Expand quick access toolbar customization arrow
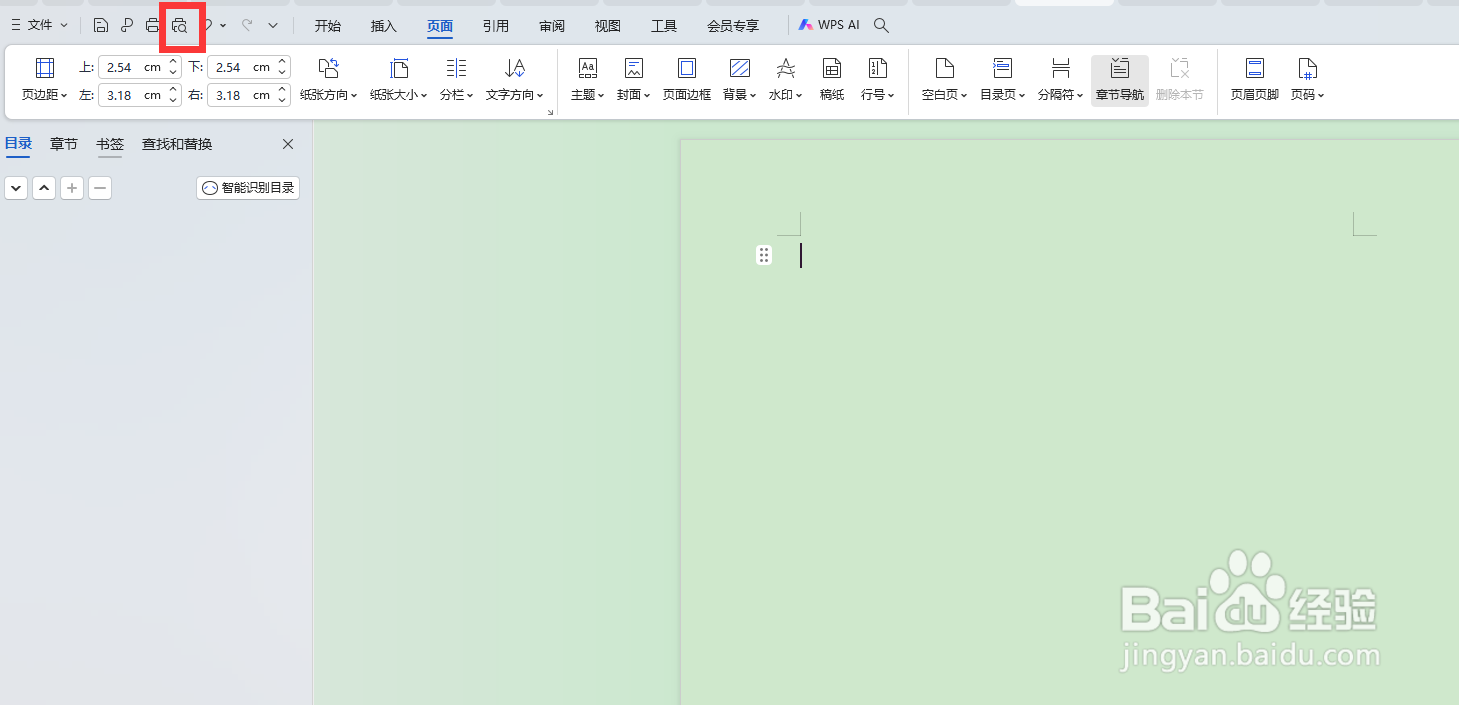Screen dimensions: 1459x705 tap(273, 25)
